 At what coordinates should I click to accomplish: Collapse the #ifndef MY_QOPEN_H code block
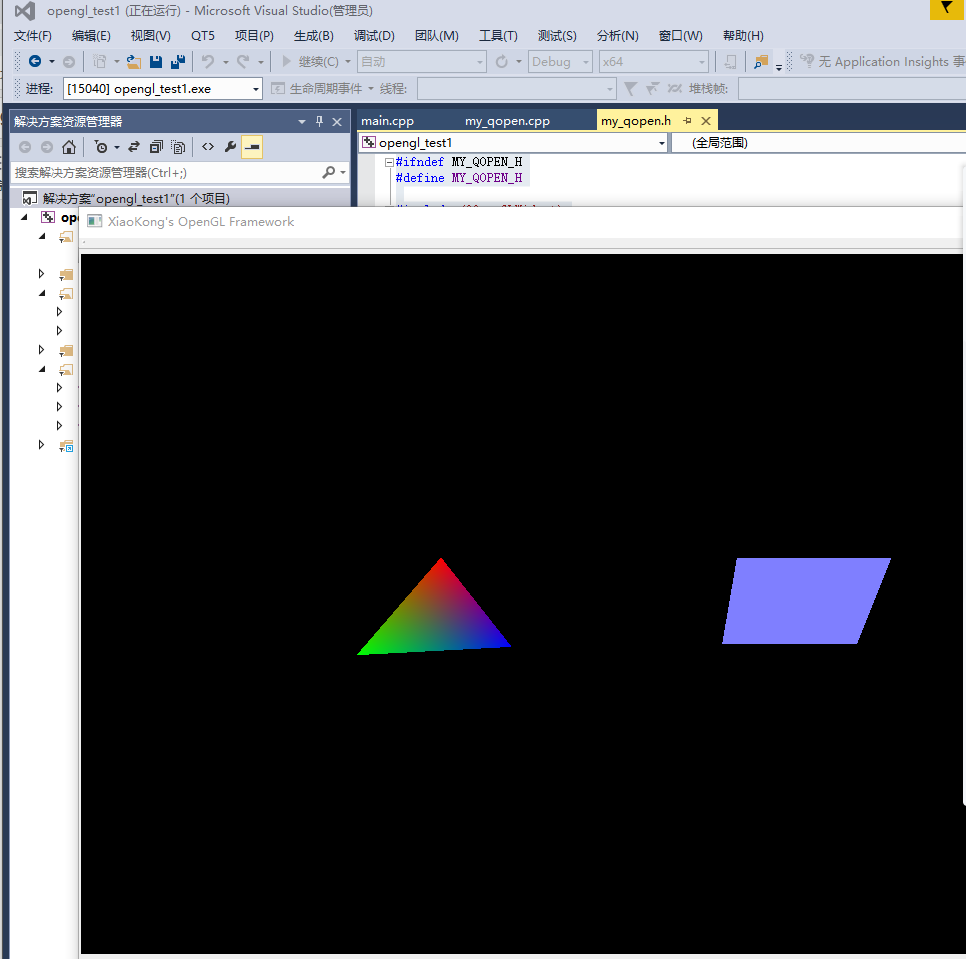pos(389,162)
